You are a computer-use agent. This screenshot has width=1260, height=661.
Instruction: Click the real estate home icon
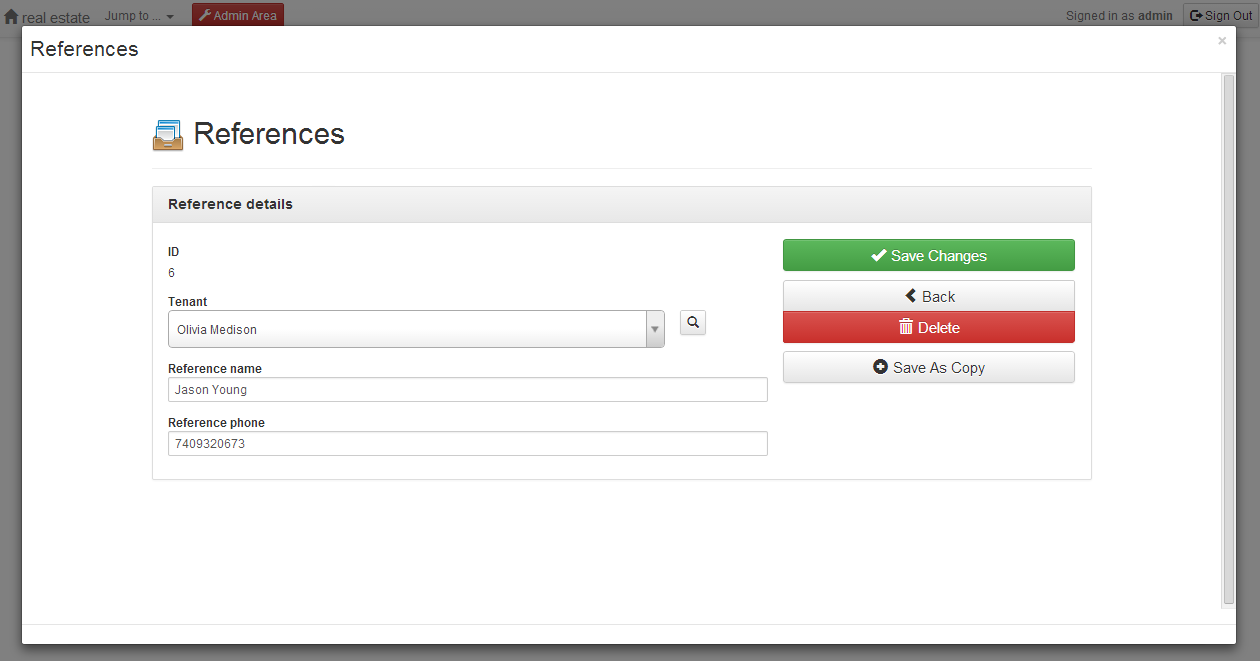(x=11, y=17)
